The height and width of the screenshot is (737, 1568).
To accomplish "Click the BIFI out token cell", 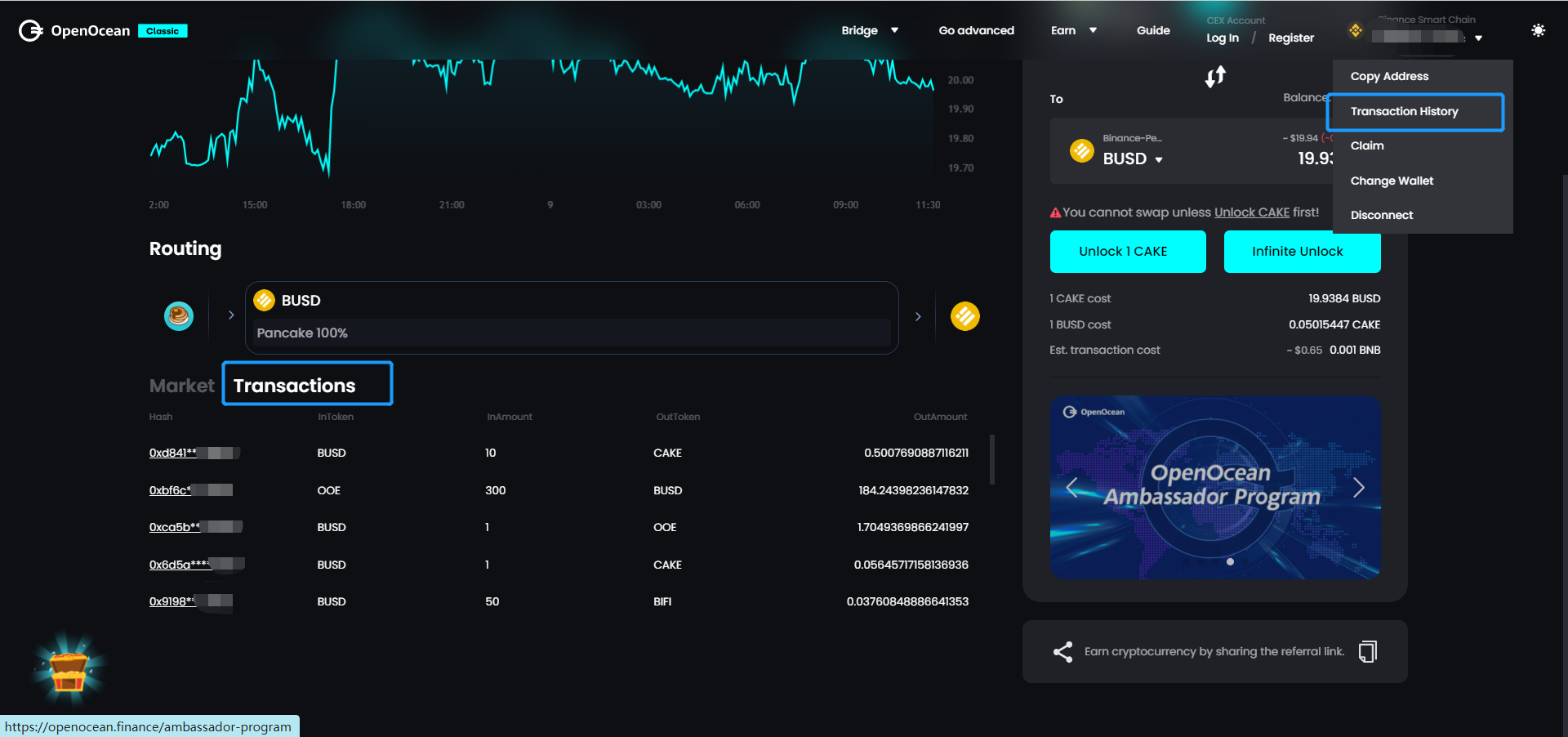I will coord(662,601).
